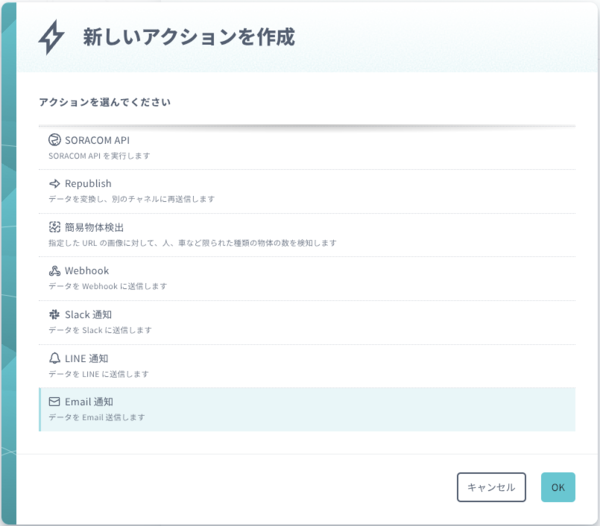Click the 簡易物体検出 description about URL images
The width and height of the screenshot is (600, 526).
[192, 243]
